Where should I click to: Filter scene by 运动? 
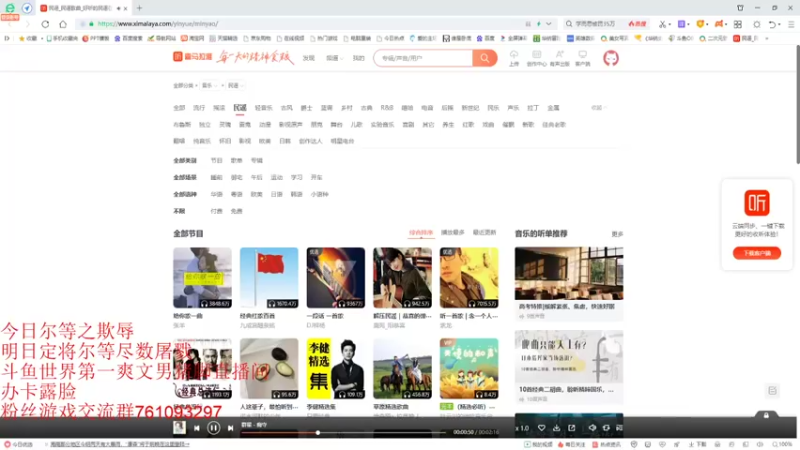pyautogui.click(x=277, y=177)
